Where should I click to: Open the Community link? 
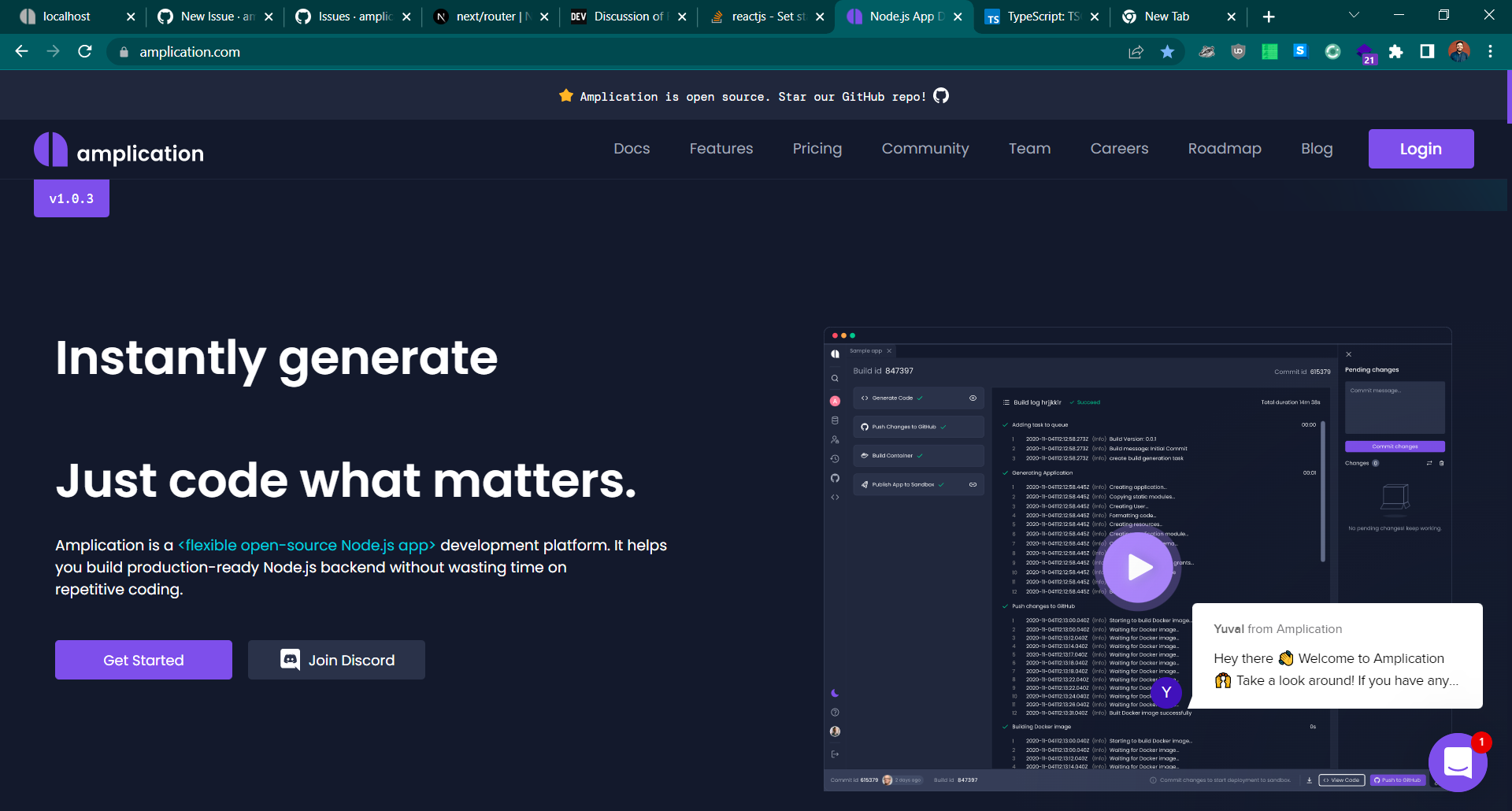925,149
